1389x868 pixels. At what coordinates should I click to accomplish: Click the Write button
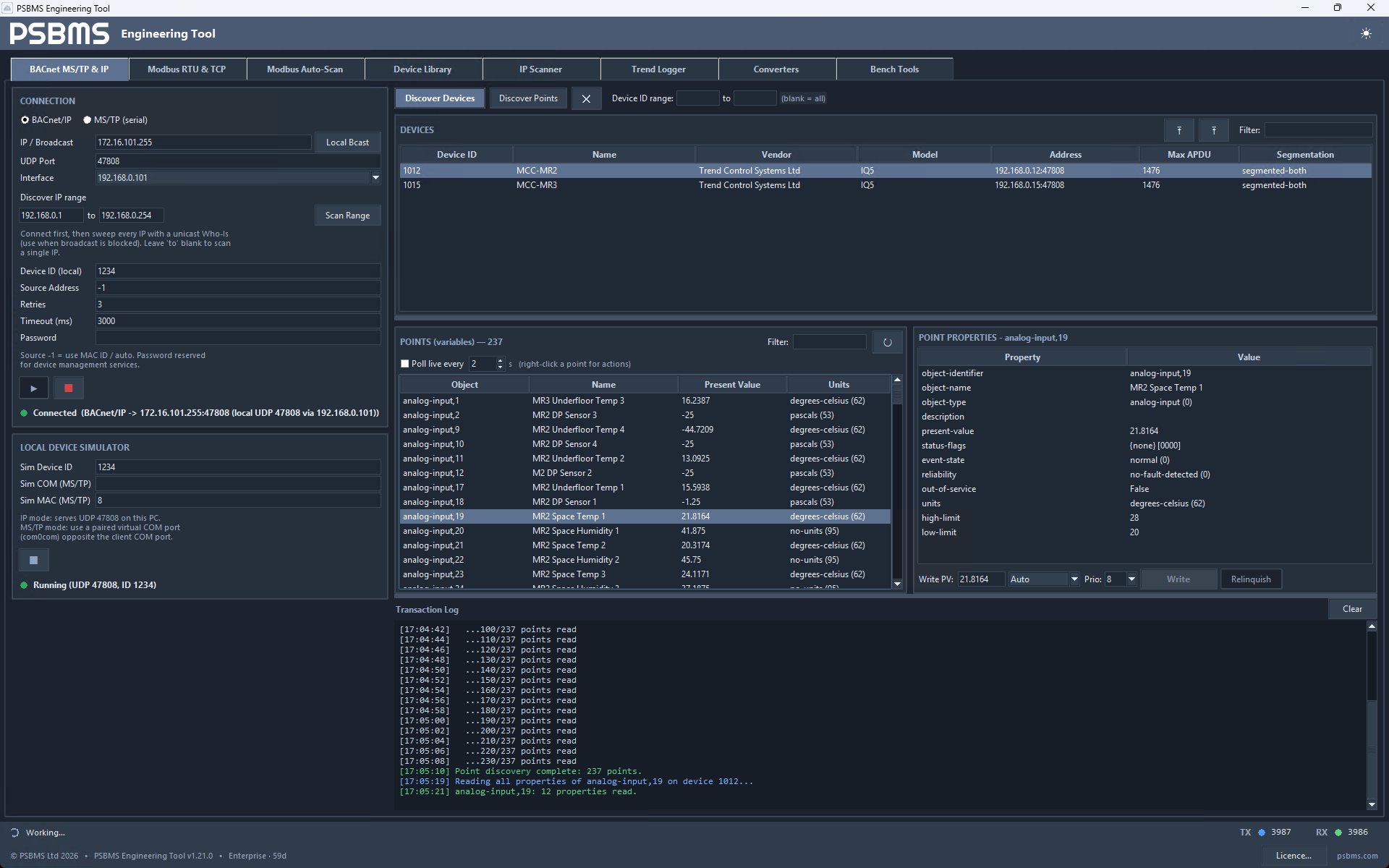(1178, 579)
